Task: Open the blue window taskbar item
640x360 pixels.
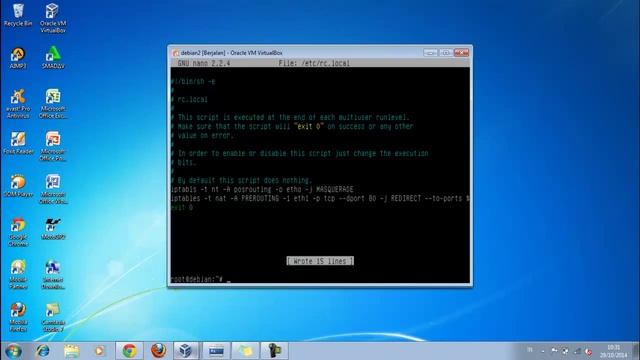Action: 216,351
